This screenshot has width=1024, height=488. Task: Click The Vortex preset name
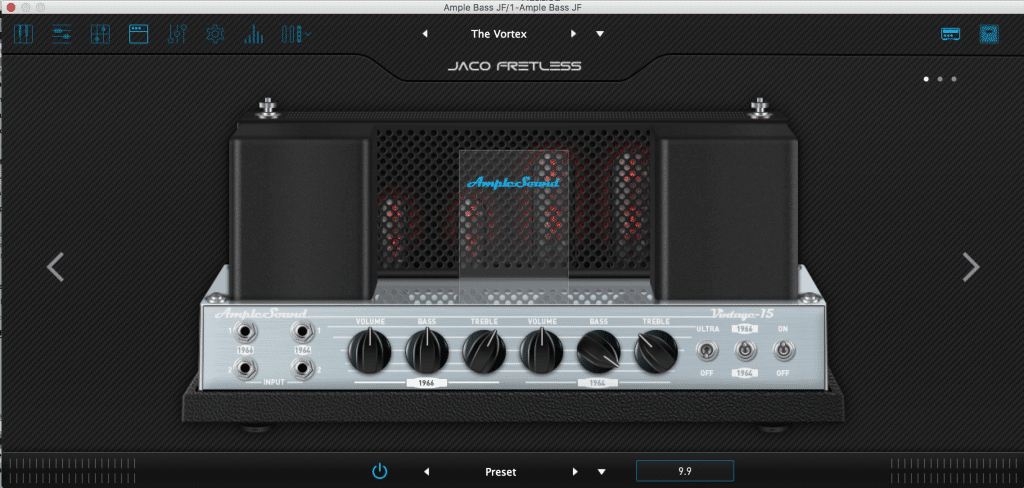(x=499, y=34)
